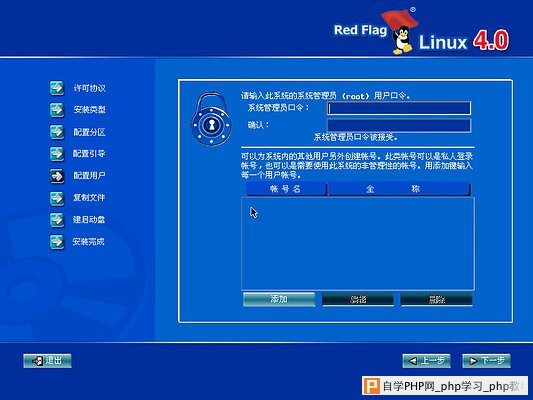The height and width of the screenshot is (400, 533).
Task: Click the 编辑 button
Action: 358,299
